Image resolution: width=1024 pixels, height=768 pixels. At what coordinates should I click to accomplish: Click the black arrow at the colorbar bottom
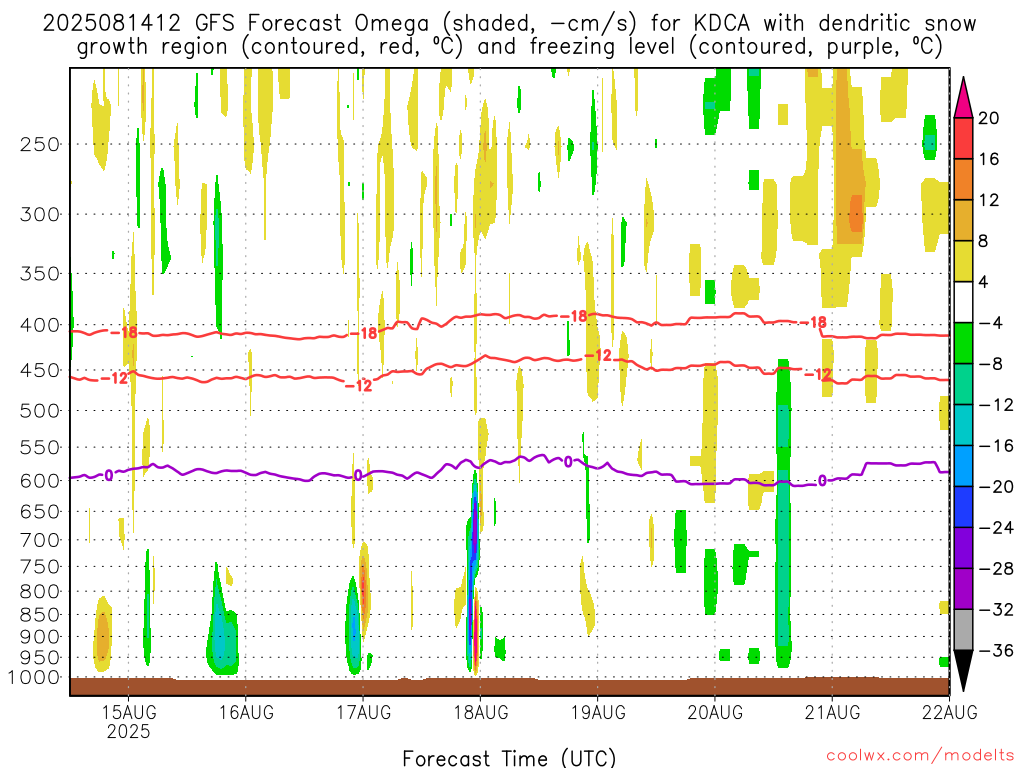click(963, 671)
